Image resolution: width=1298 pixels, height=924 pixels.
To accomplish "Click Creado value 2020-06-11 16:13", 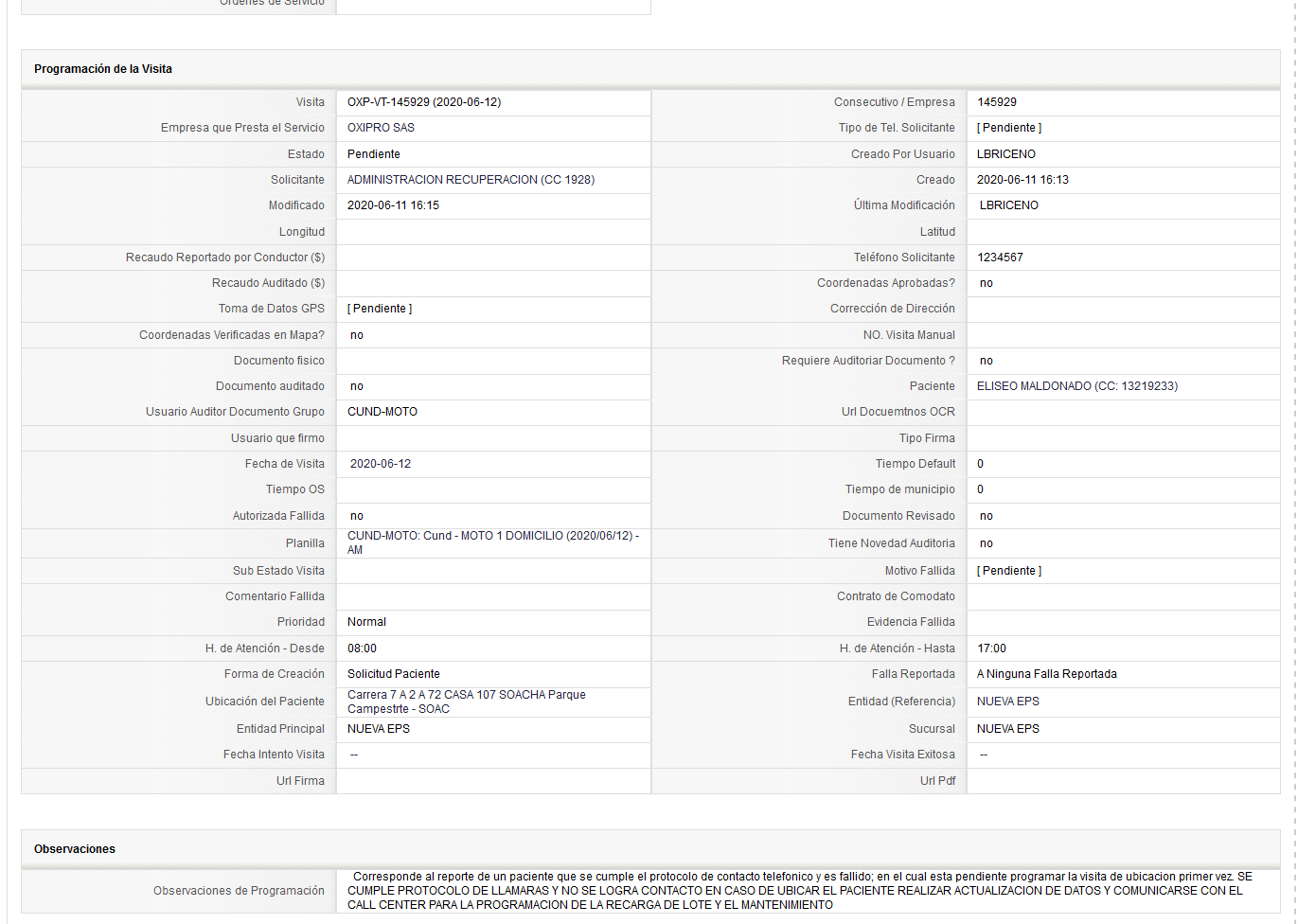I will [x=1022, y=180].
